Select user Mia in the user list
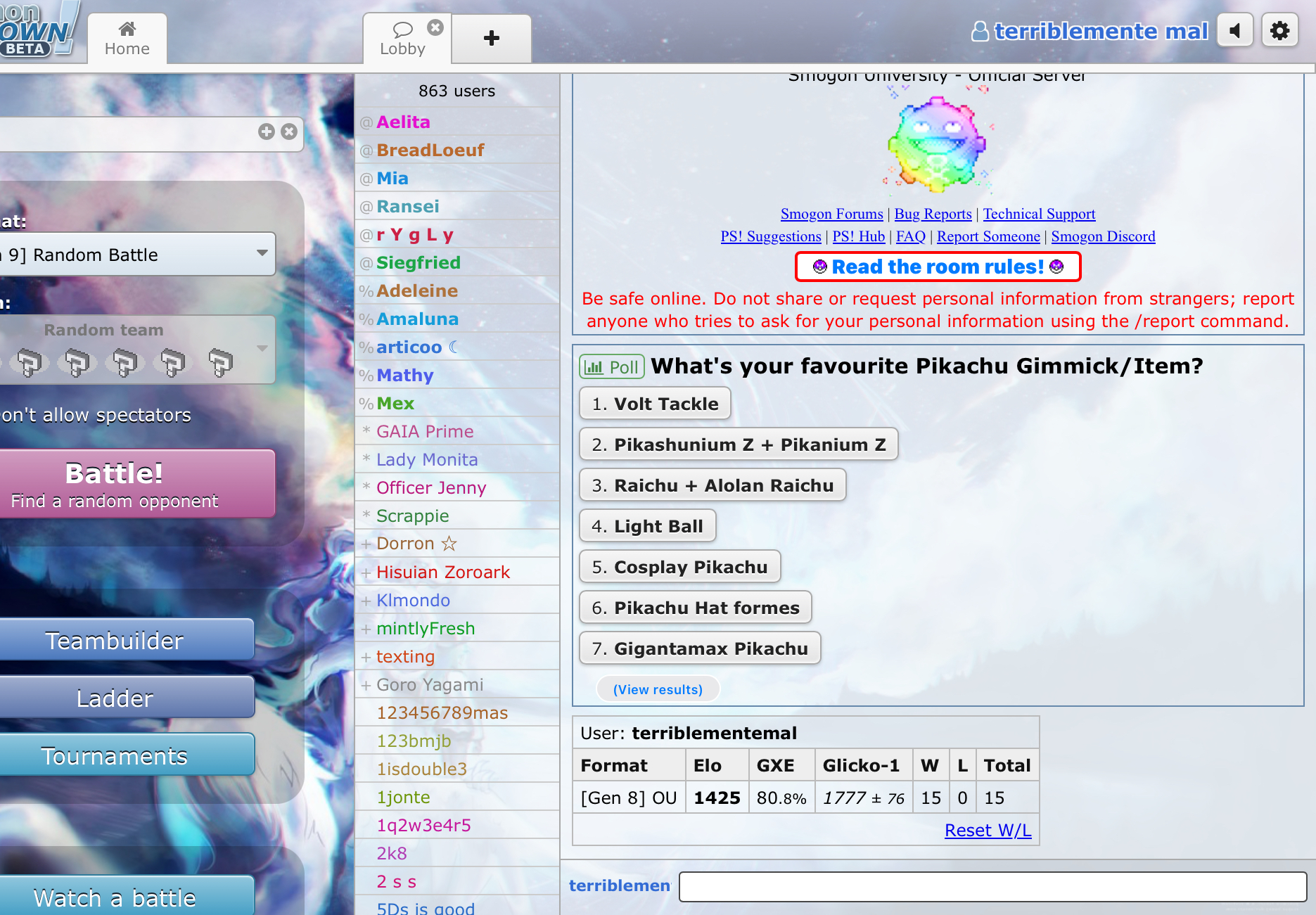The height and width of the screenshot is (915, 1316). click(457, 178)
